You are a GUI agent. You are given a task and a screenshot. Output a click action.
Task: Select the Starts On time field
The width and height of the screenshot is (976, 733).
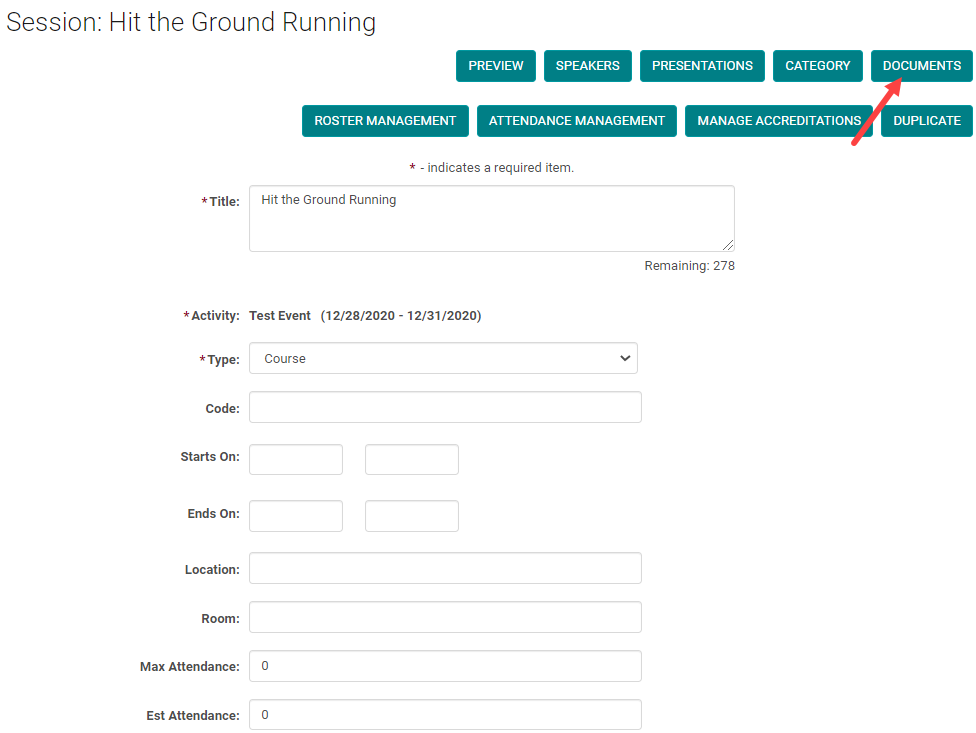(412, 460)
